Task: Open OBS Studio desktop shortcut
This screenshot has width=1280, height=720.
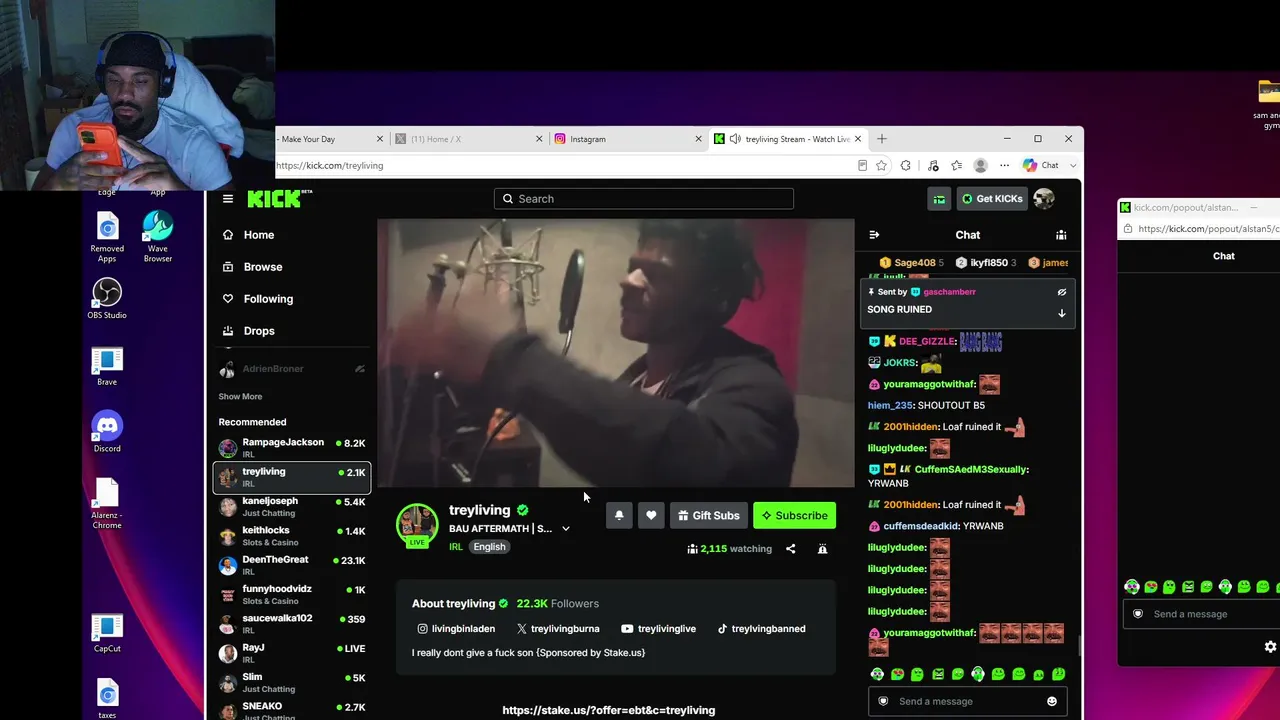Action: (x=107, y=298)
